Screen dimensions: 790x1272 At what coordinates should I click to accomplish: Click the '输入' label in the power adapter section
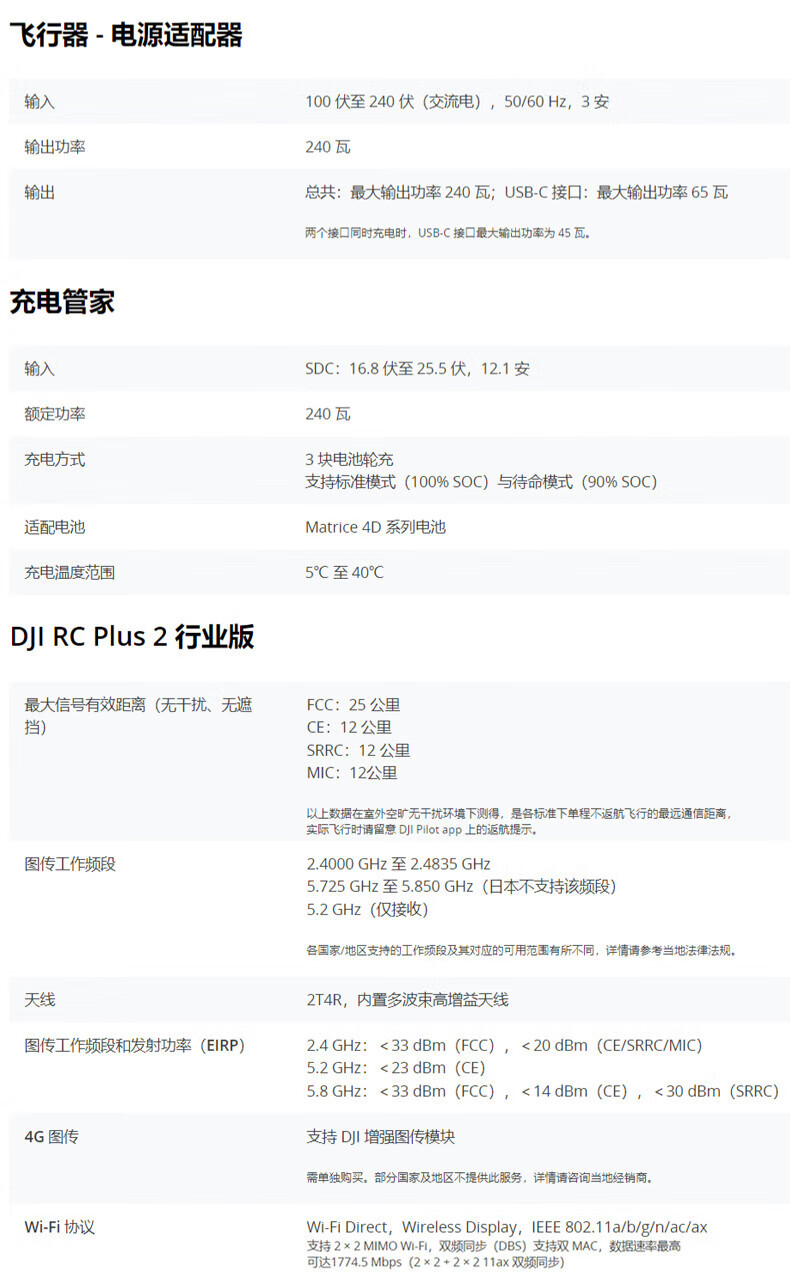(40, 102)
